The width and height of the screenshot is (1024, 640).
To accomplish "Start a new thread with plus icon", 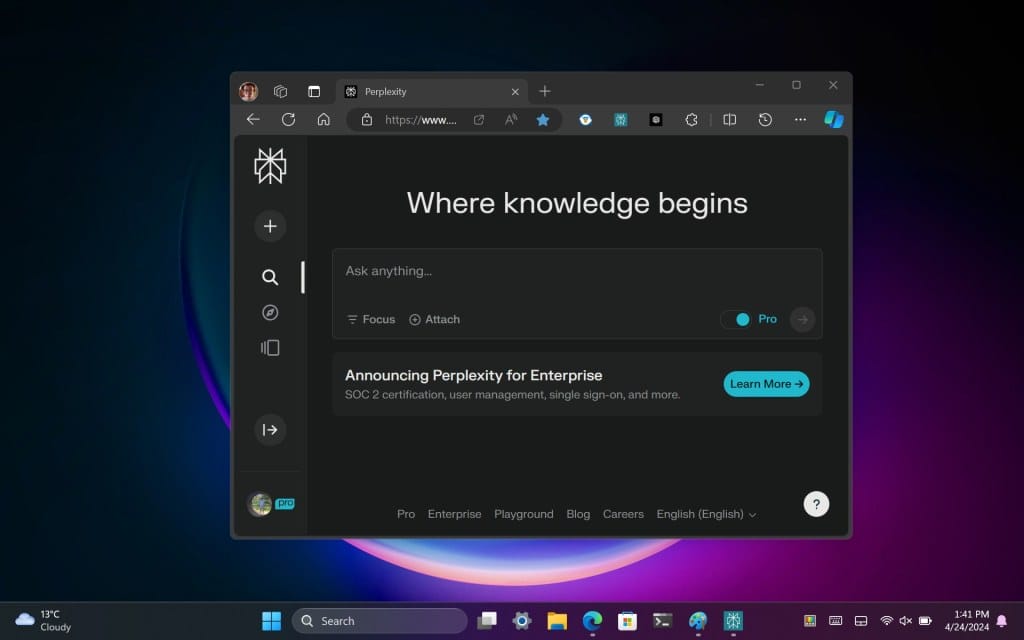I will tap(270, 226).
